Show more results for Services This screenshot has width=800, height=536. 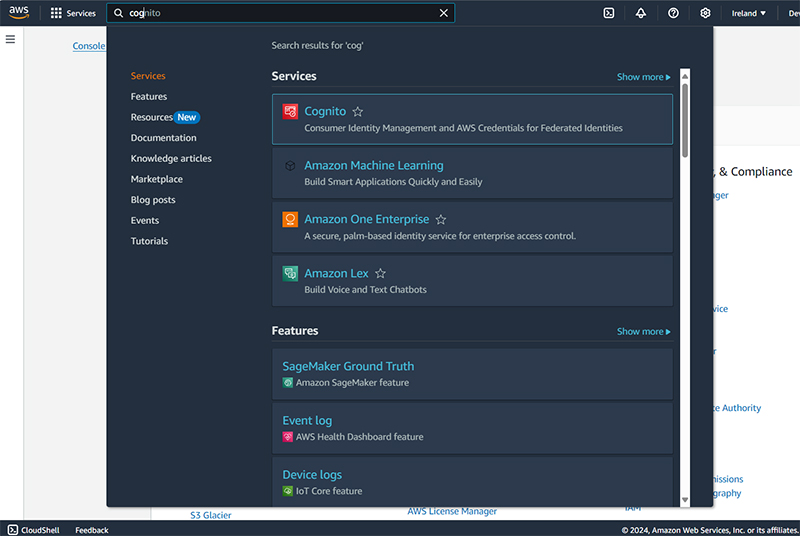(643, 77)
